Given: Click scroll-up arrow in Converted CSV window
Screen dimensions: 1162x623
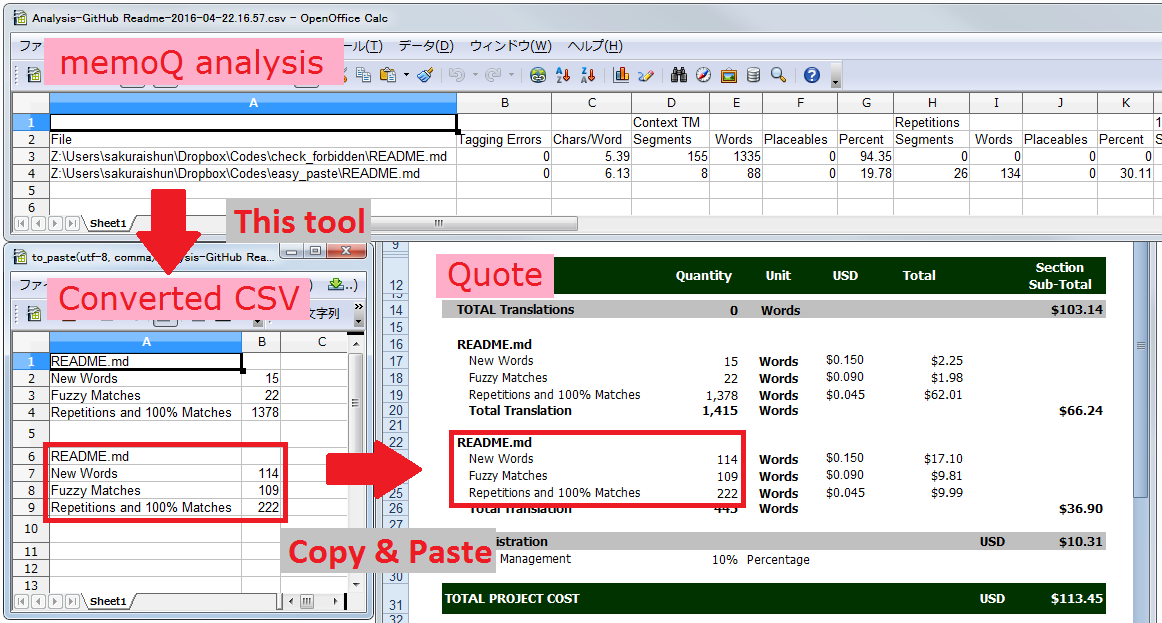Looking at the screenshot, I should click(356, 344).
